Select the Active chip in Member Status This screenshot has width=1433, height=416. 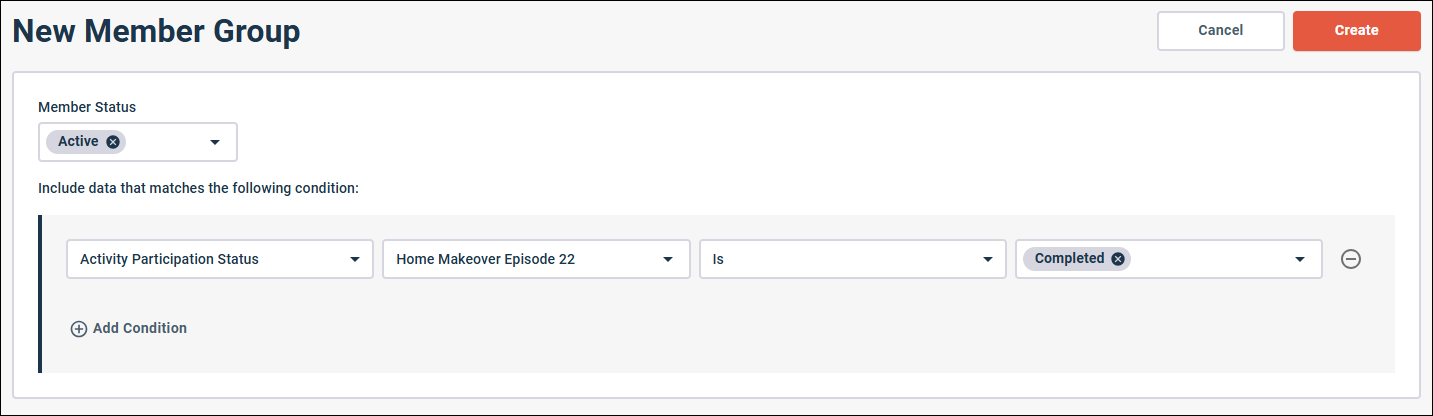pyautogui.click(x=78, y=142)
